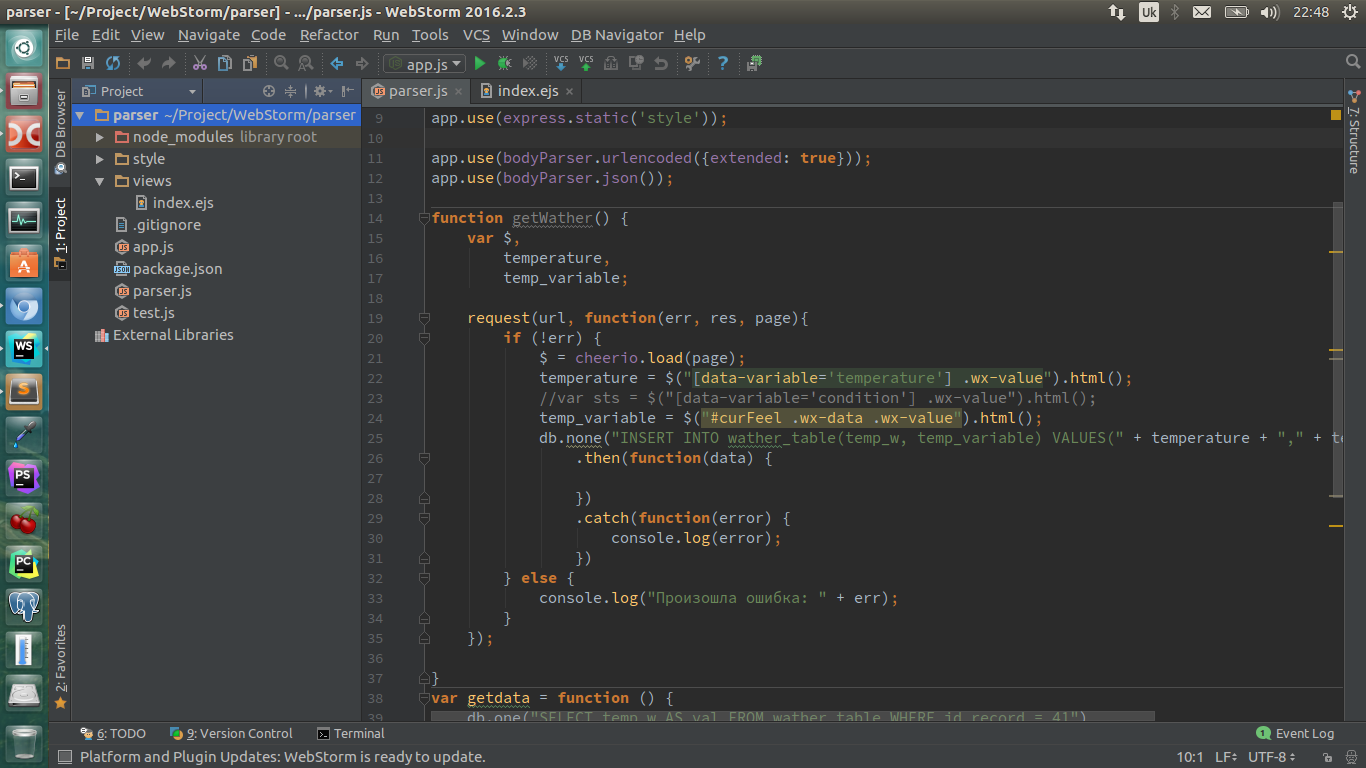1366x768 pixels.
Task: Open the VCS menu
Action: 476,35
